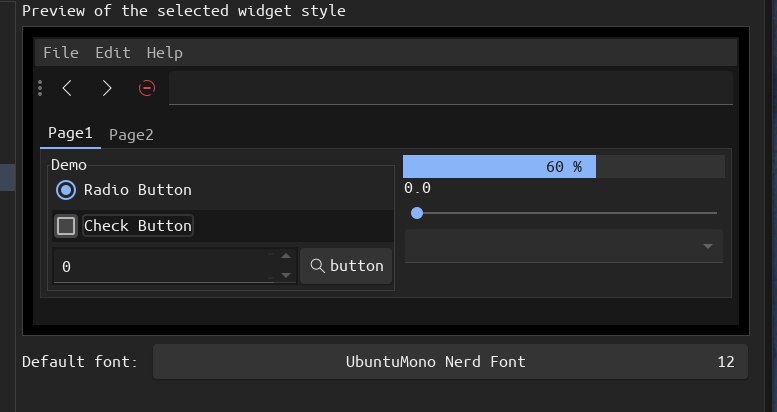Click the red stop circle icon
The height and width of the screenshot is (412, 777).
point(147,88)
